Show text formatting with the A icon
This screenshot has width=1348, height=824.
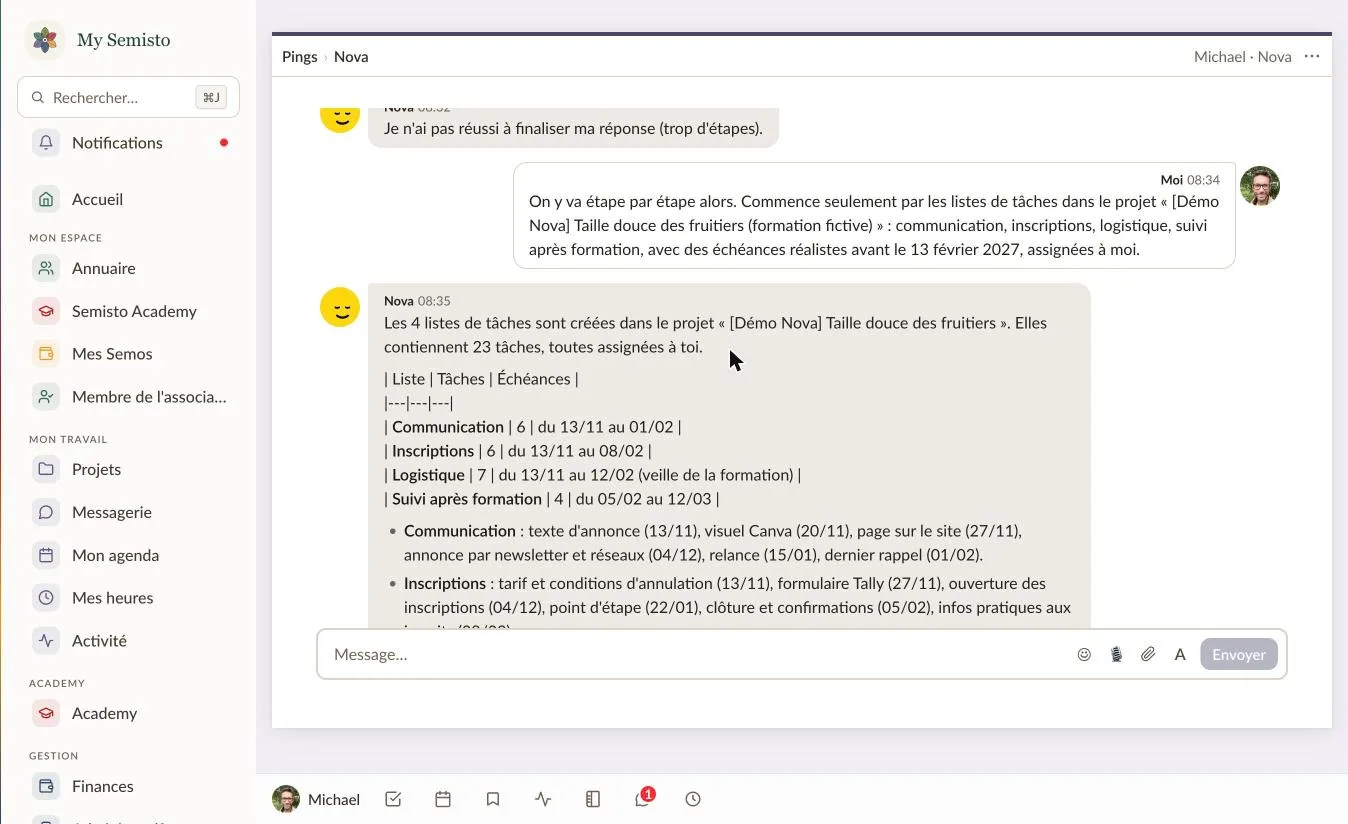click(x=1180, y=655)
